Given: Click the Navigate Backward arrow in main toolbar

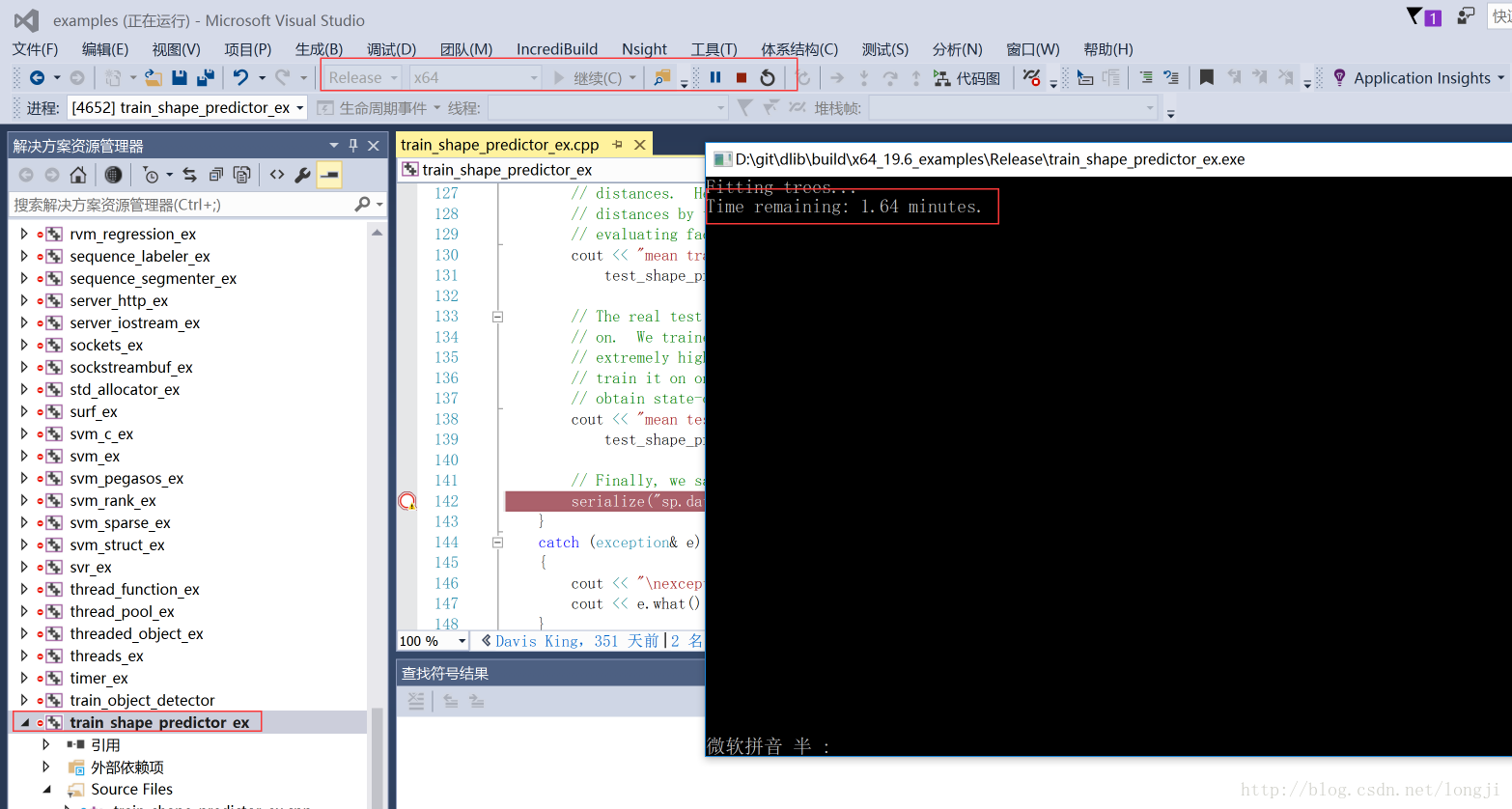Looking at the screenshot, I should pyautogui.click(x=37, y=77).
